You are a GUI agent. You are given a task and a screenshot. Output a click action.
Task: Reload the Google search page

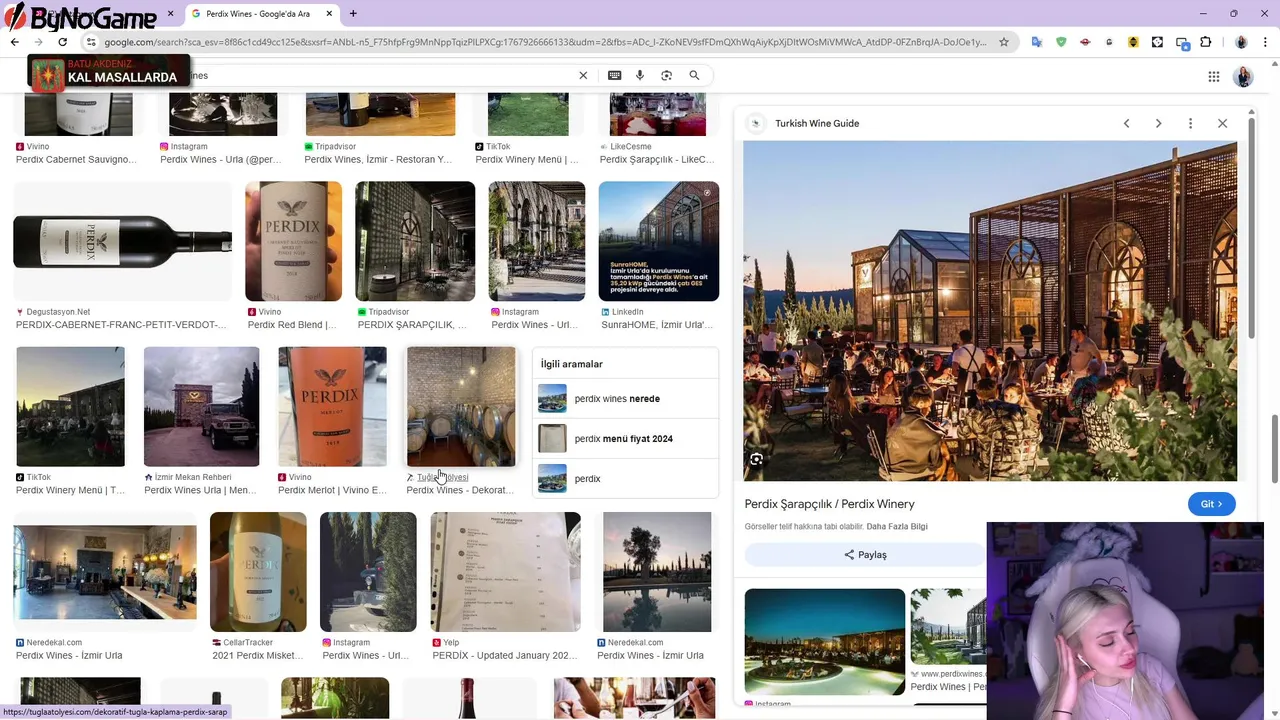coord(62,42)
